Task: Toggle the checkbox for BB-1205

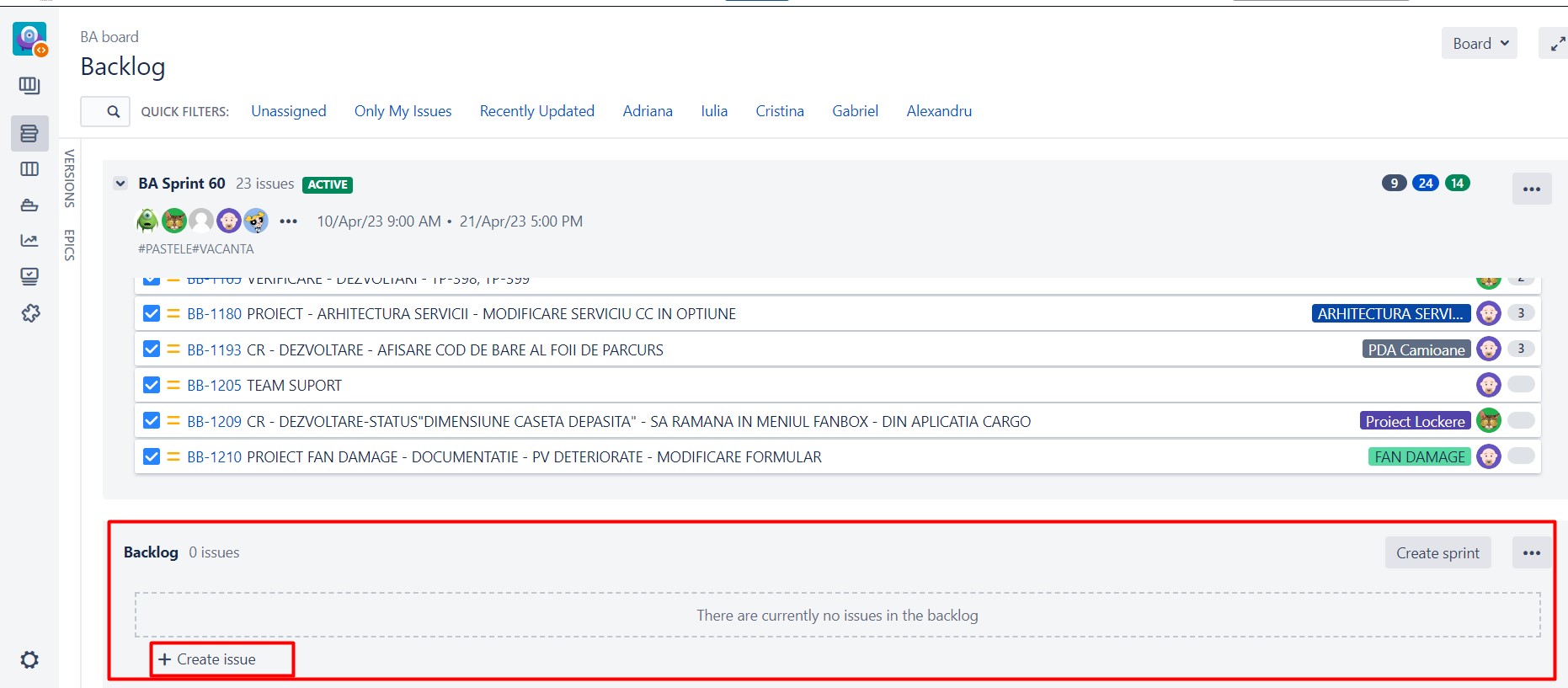Action: click(x=152, y=385)
